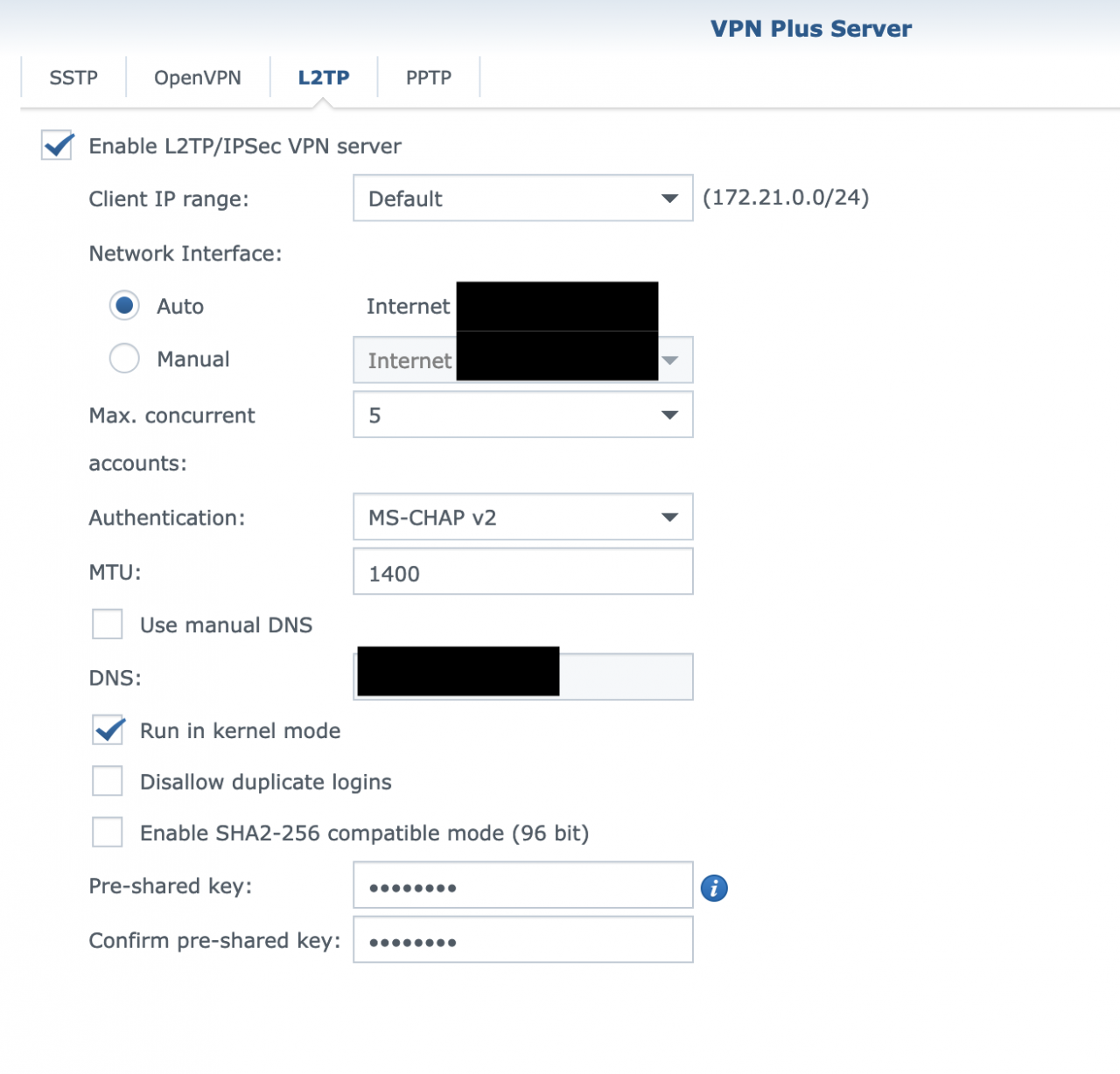Click the MTU input field

[522, 573]
